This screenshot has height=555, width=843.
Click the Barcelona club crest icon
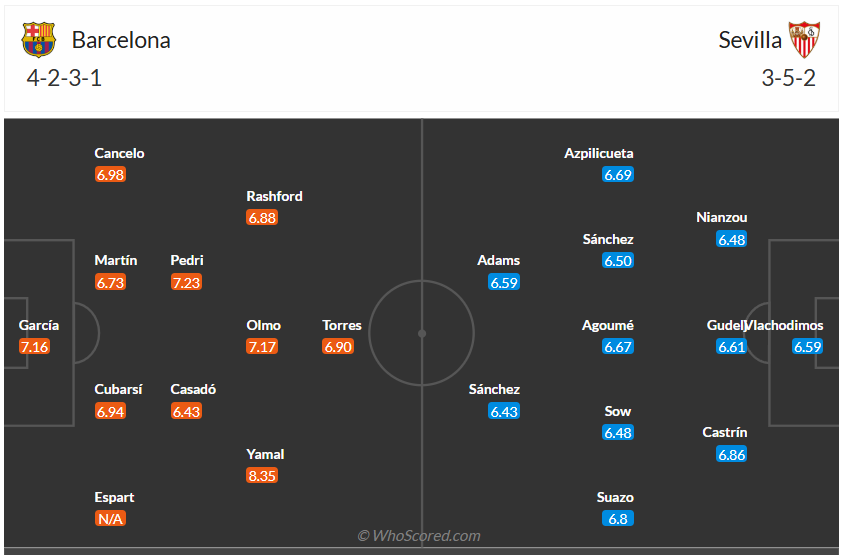click(x=39, y=40)
